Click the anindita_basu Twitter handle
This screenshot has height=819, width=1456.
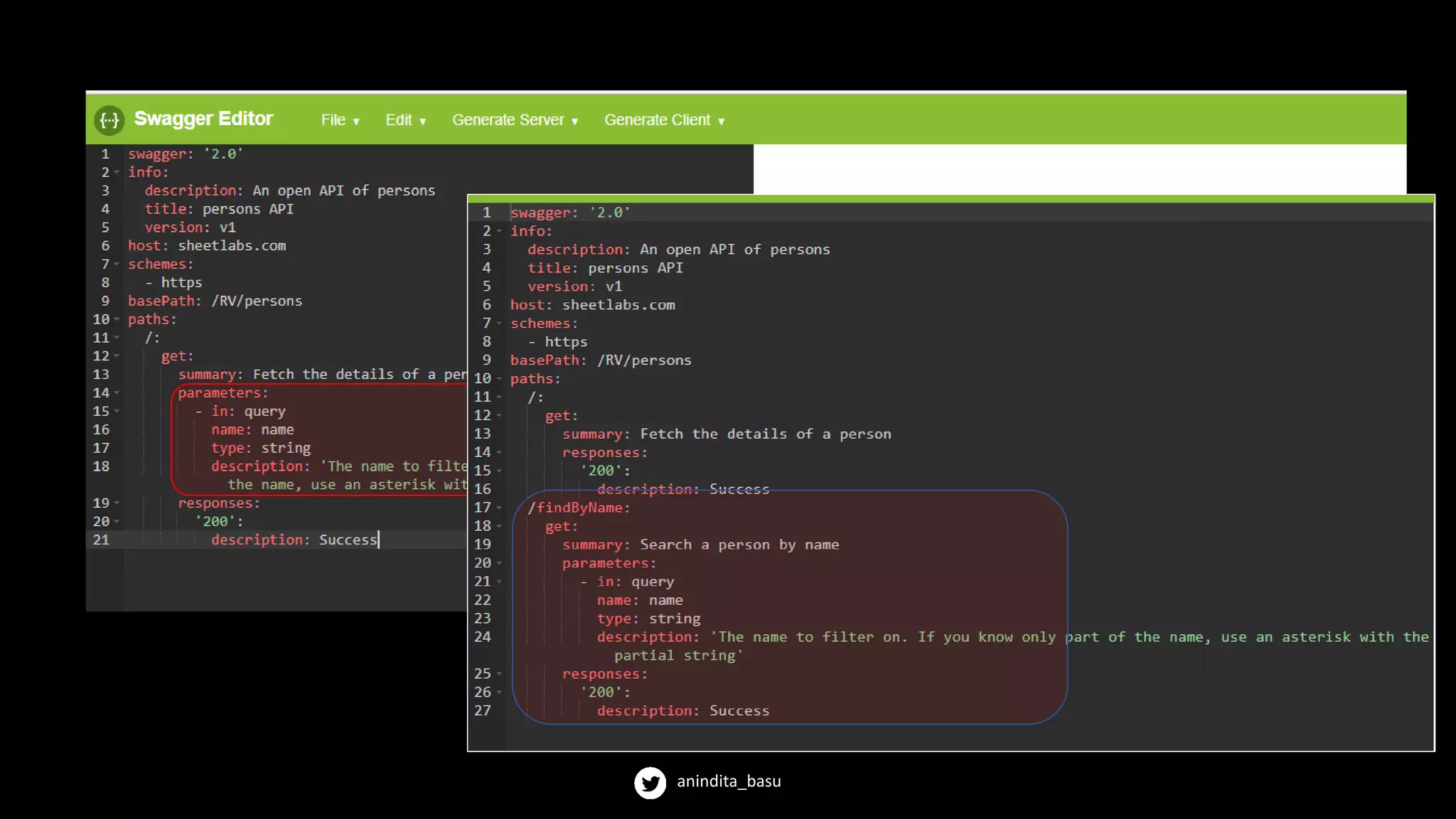pos(728,781)
